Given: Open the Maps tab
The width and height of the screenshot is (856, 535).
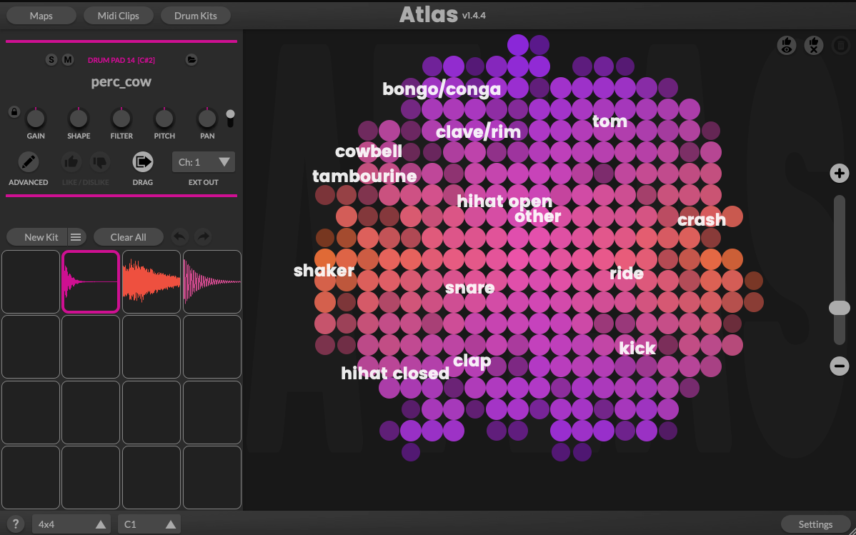Looking at the screenshot, I should point(41,15).
